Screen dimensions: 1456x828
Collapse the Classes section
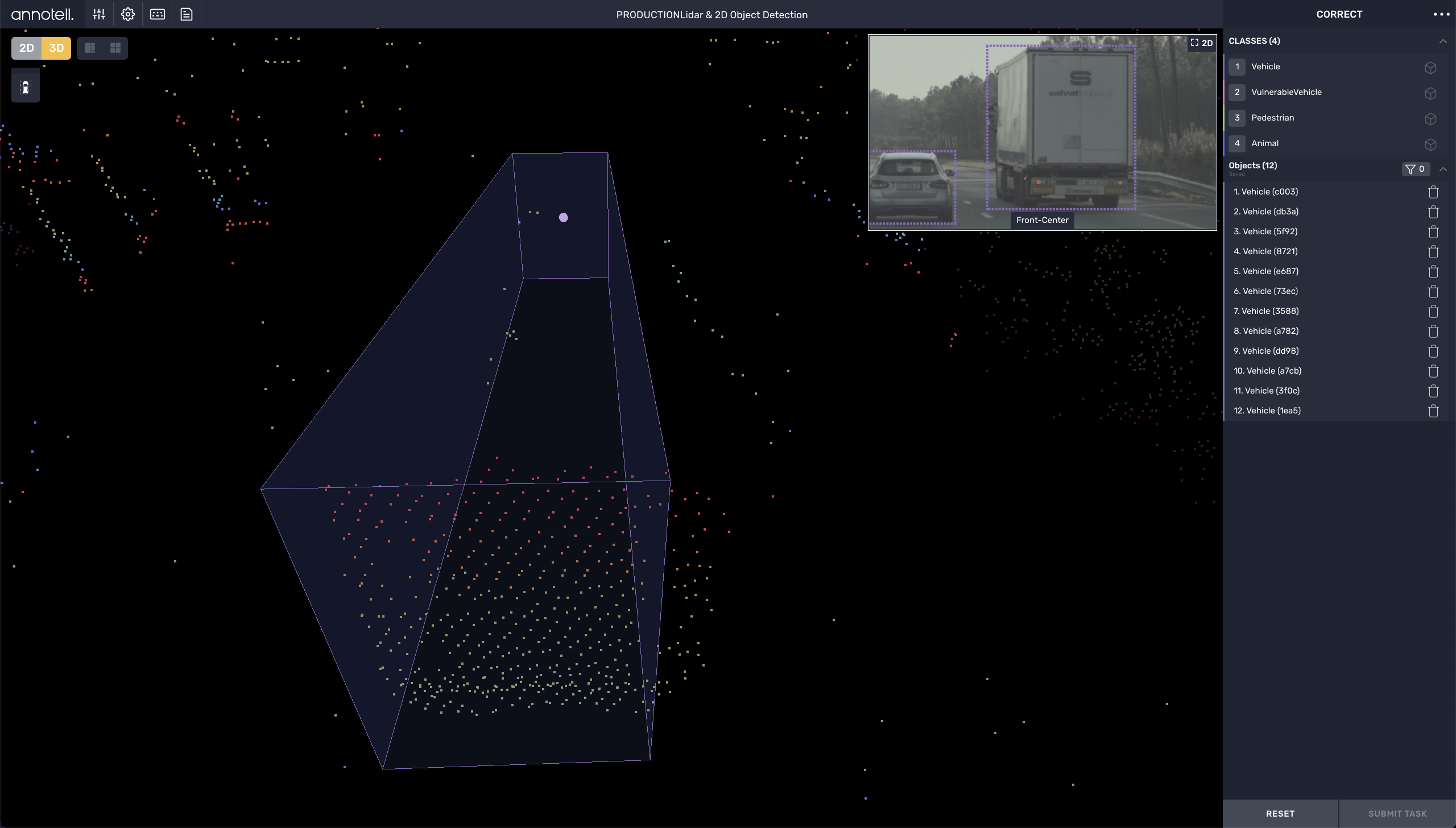(1443, 41)
